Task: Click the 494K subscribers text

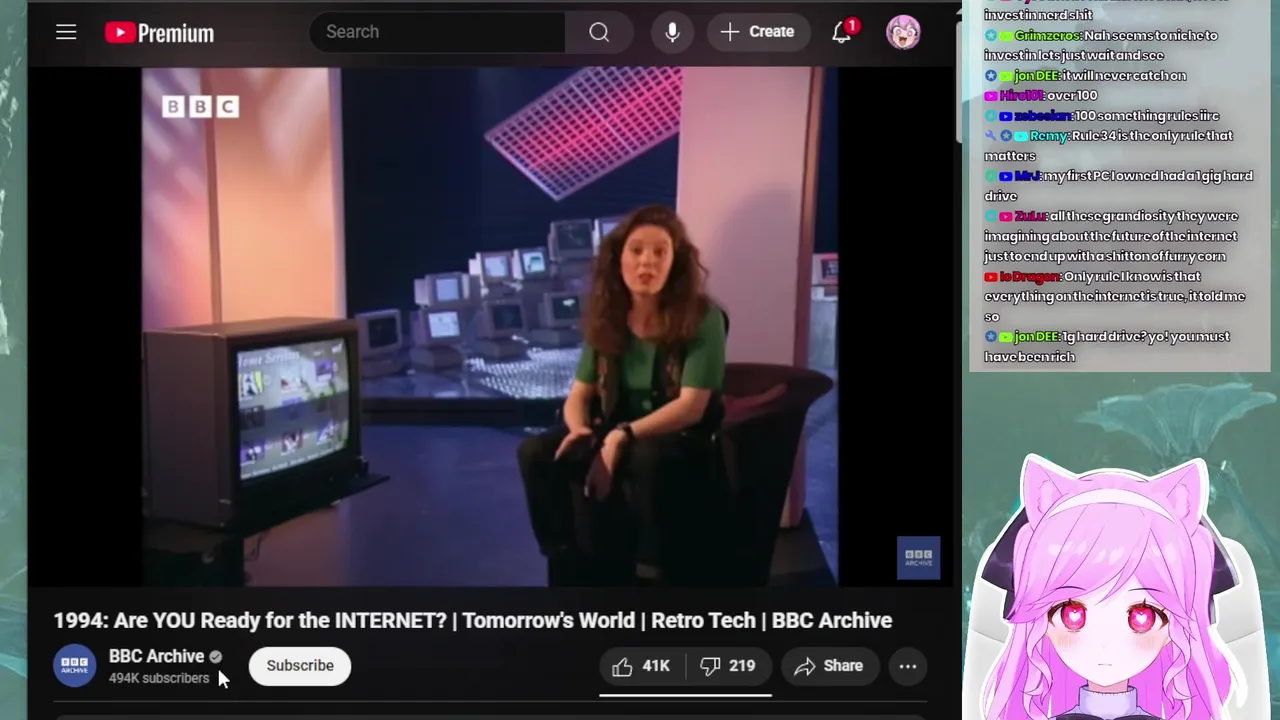Action: coord(159,678)
